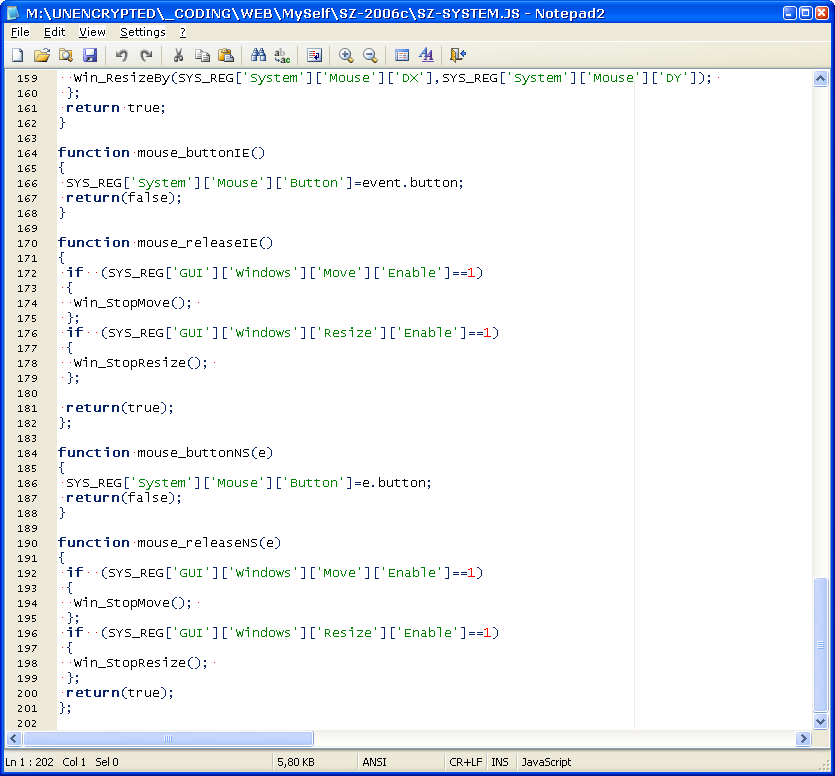Click 'mouse_buttonNS(e)' function name
The height and width of the screenshot is (776, 835).
click(x=204, y=453)
